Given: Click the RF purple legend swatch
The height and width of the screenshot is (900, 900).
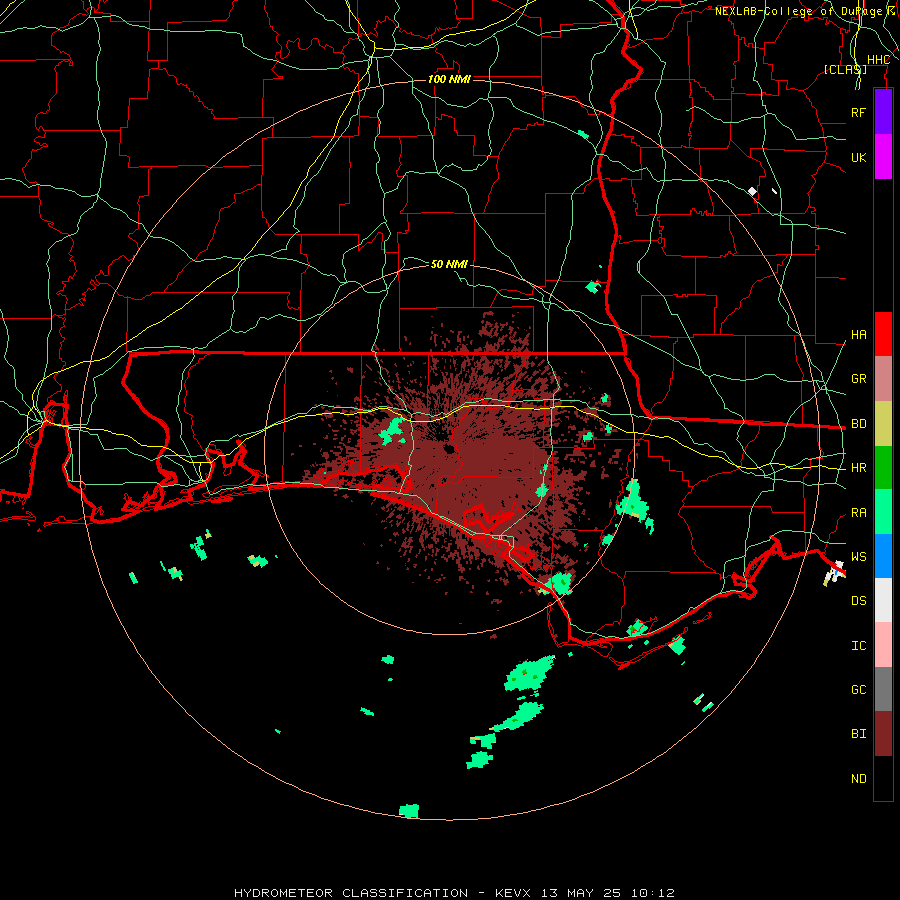Looking at the screenshot, I should [x=883, y=112].
